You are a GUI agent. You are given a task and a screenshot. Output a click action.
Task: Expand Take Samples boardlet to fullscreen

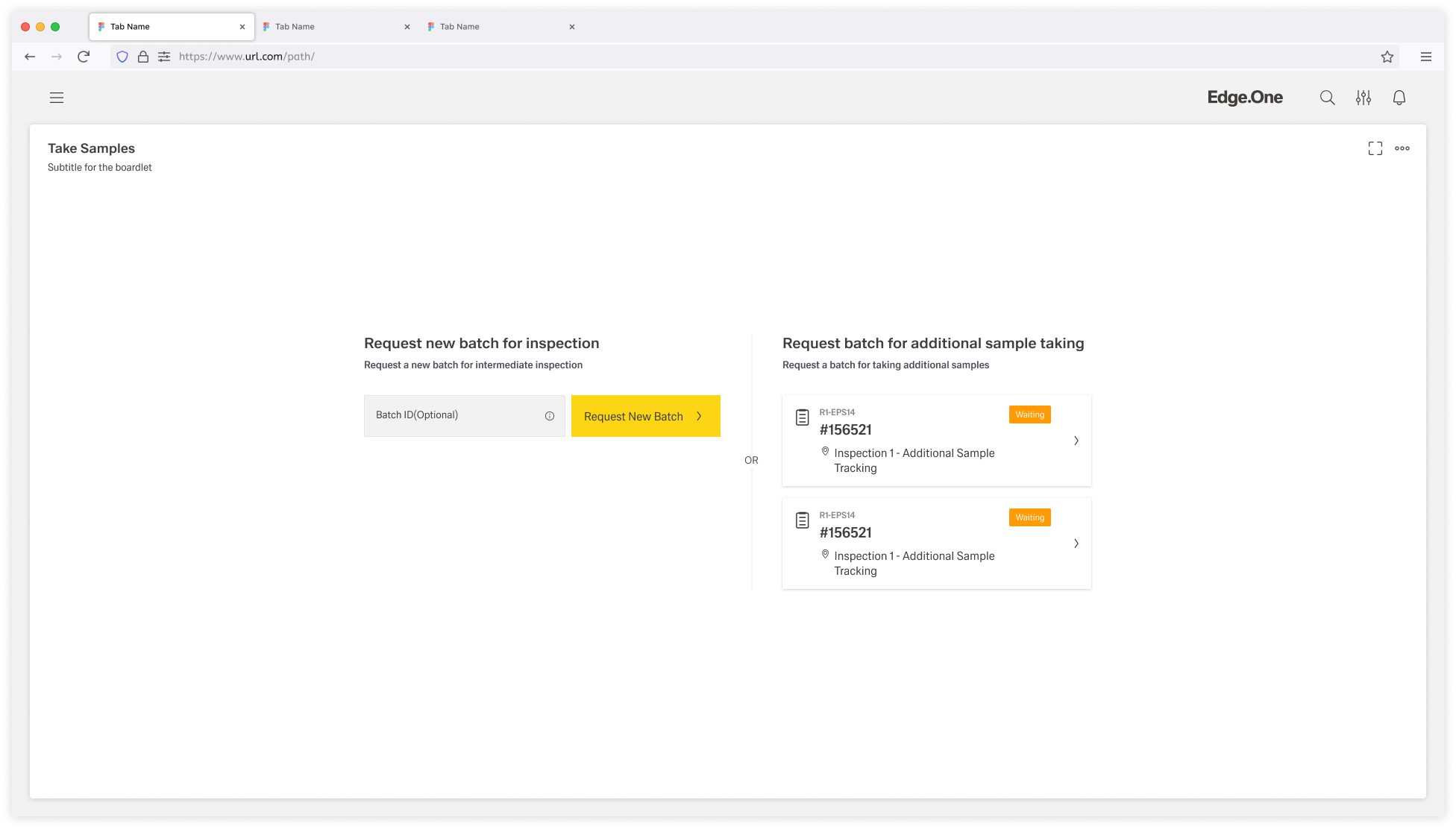(1375, 148)
